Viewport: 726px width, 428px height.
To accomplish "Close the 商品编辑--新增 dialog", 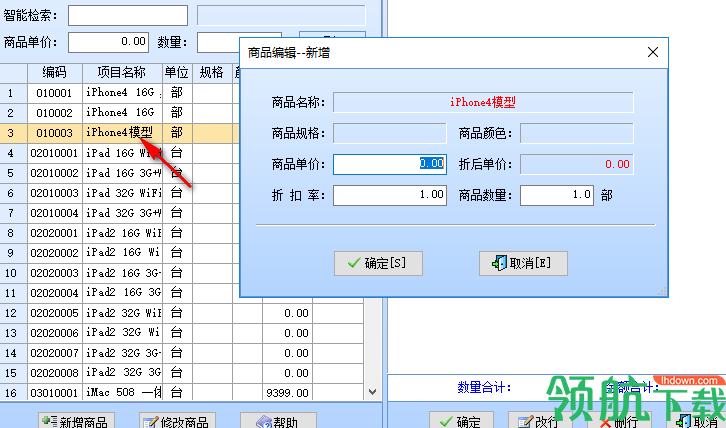I will [x=653, y=52].
